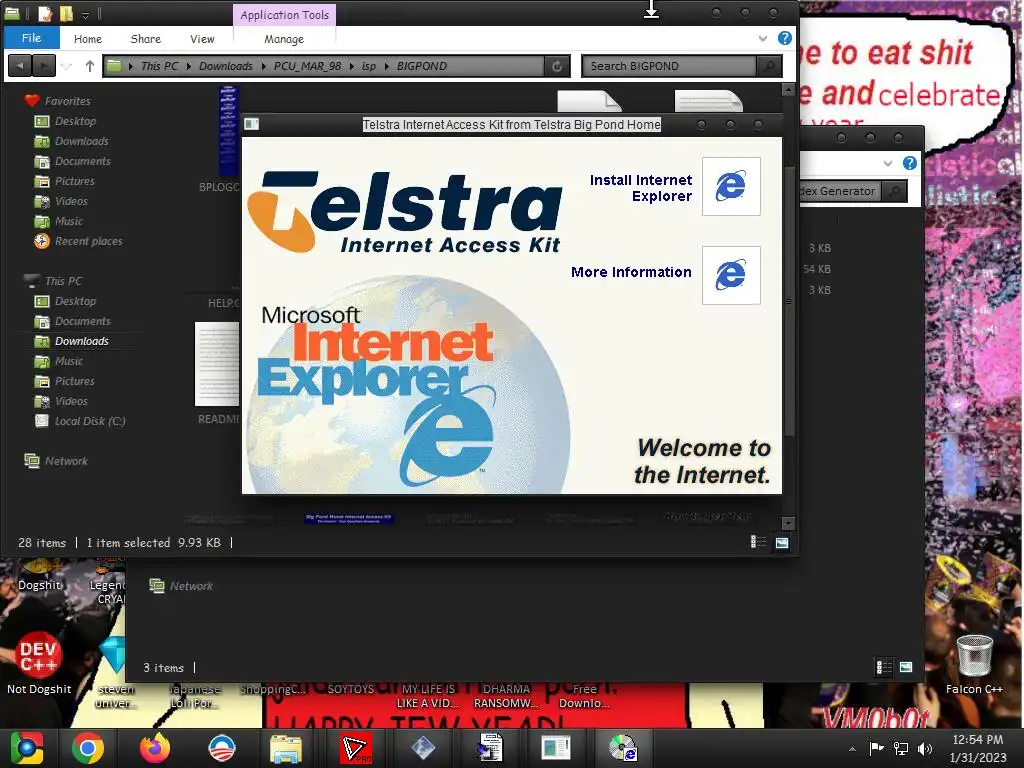Click 'This PC' in the address bar
Screen dimensions: 1024x768
pyautogui.click(x=159, y=66)
